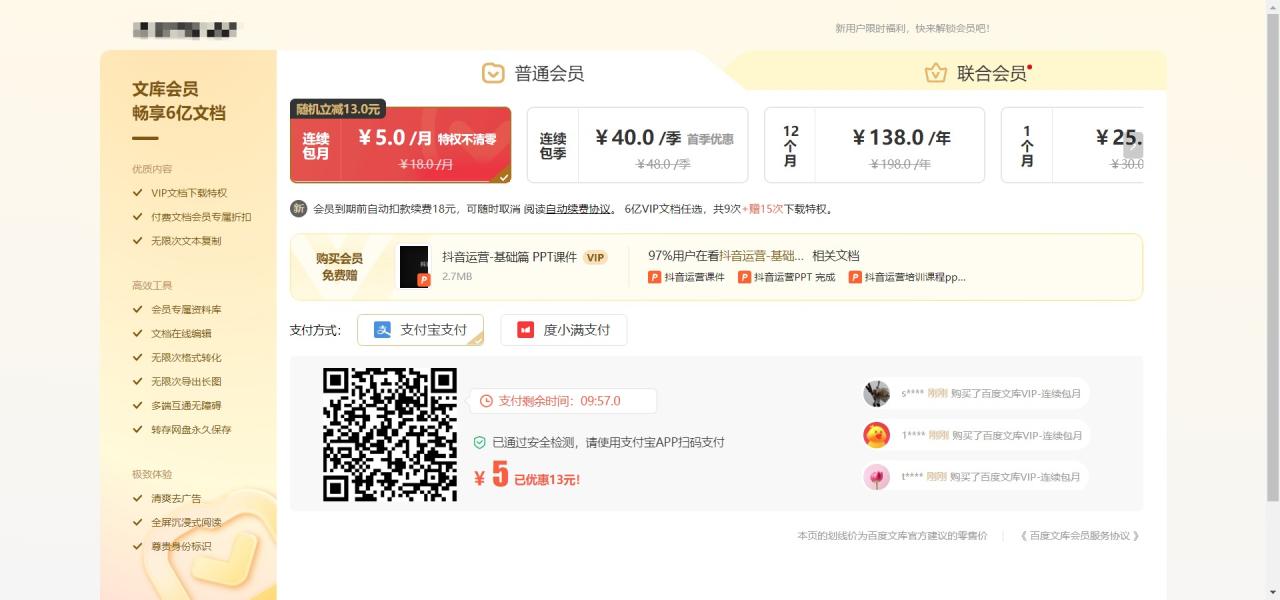Click PPT icon beside 抖音运营课件
The width and height of the screenshot is (1280, 600).
pyautogui.click(x=655, y=277)
